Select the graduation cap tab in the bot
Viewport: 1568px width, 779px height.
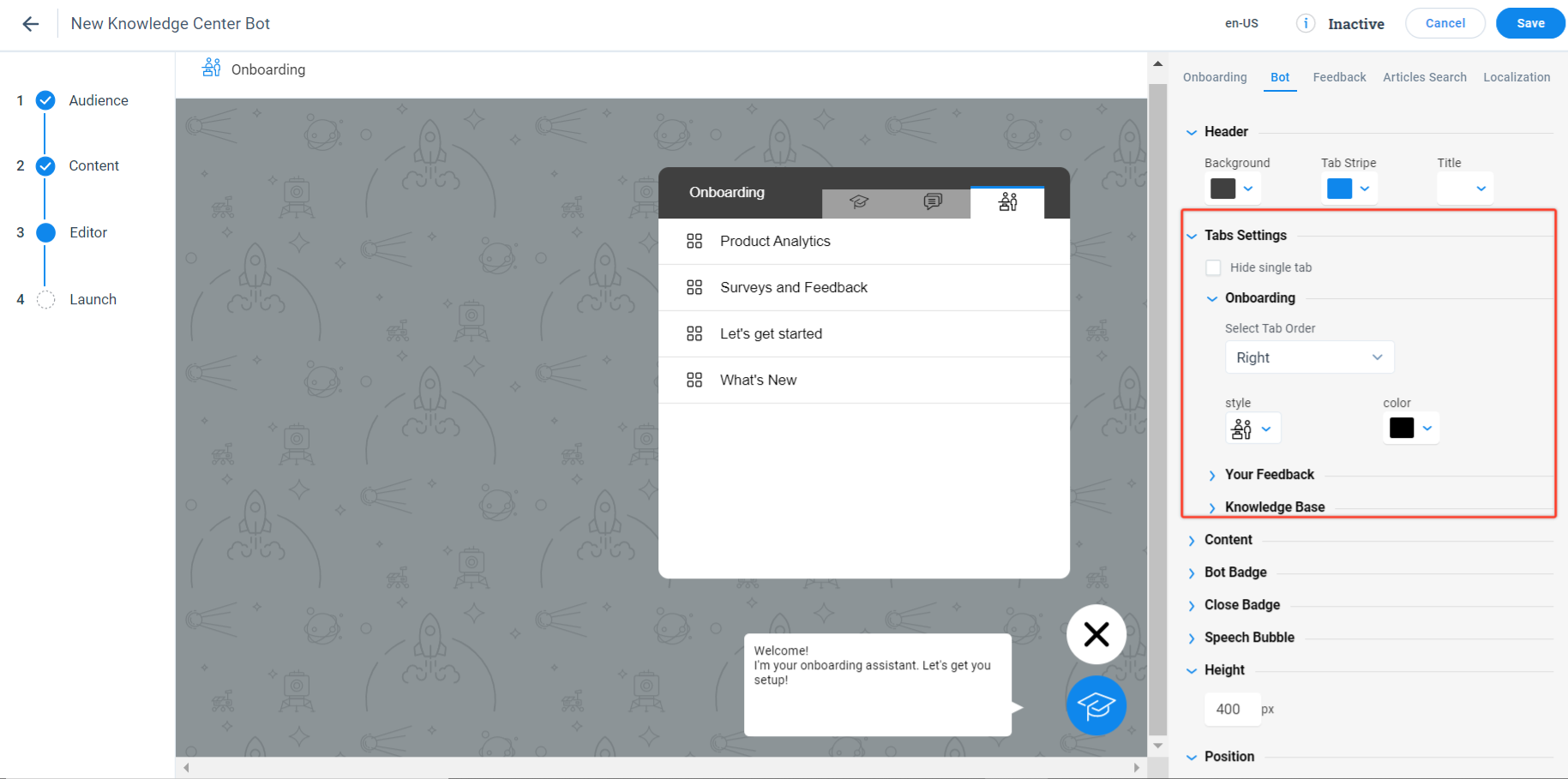pos(859,202)
